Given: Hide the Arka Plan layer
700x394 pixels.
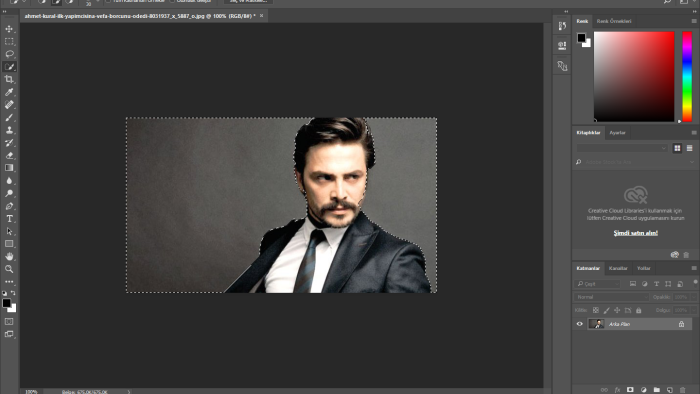Looking at the screenshot, I should tap(579, 324).
